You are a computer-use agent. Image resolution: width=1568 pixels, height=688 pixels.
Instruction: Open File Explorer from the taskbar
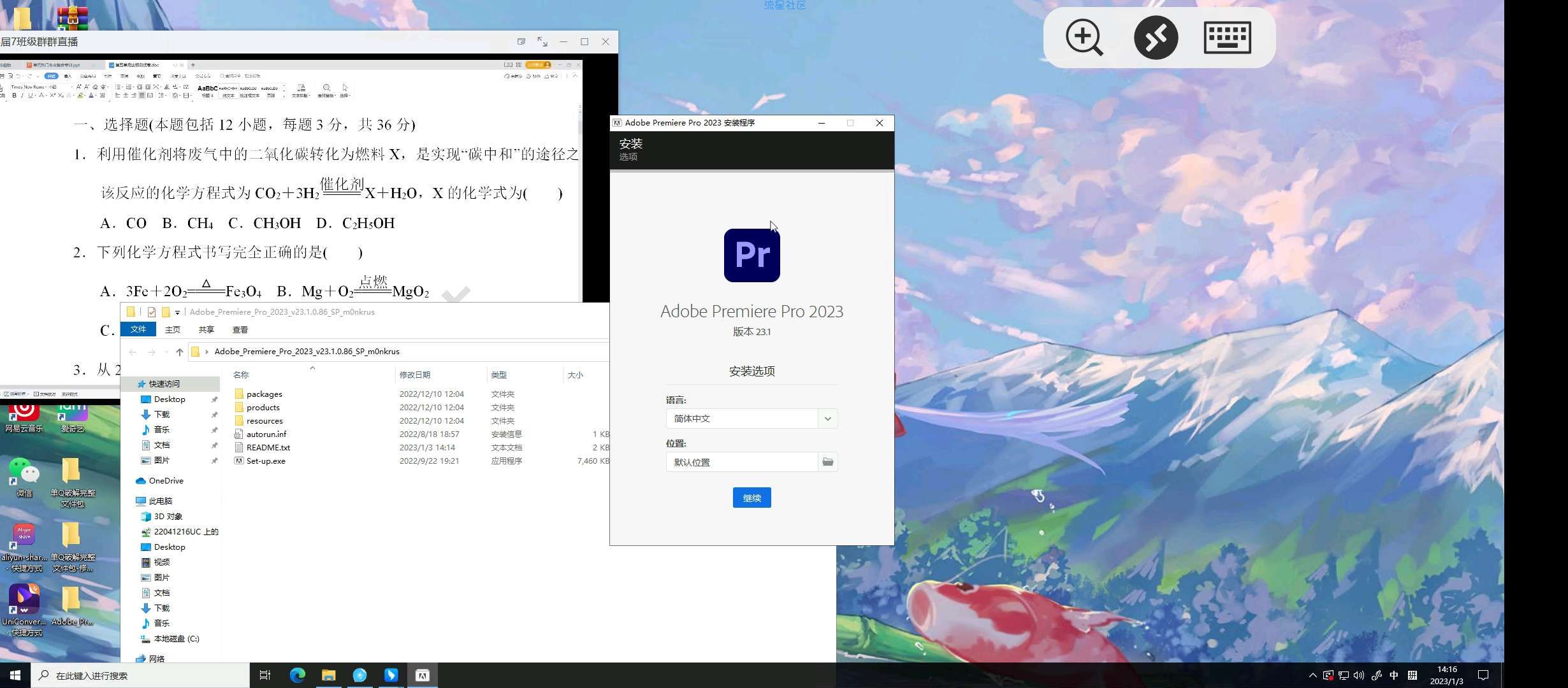(328, 675)
